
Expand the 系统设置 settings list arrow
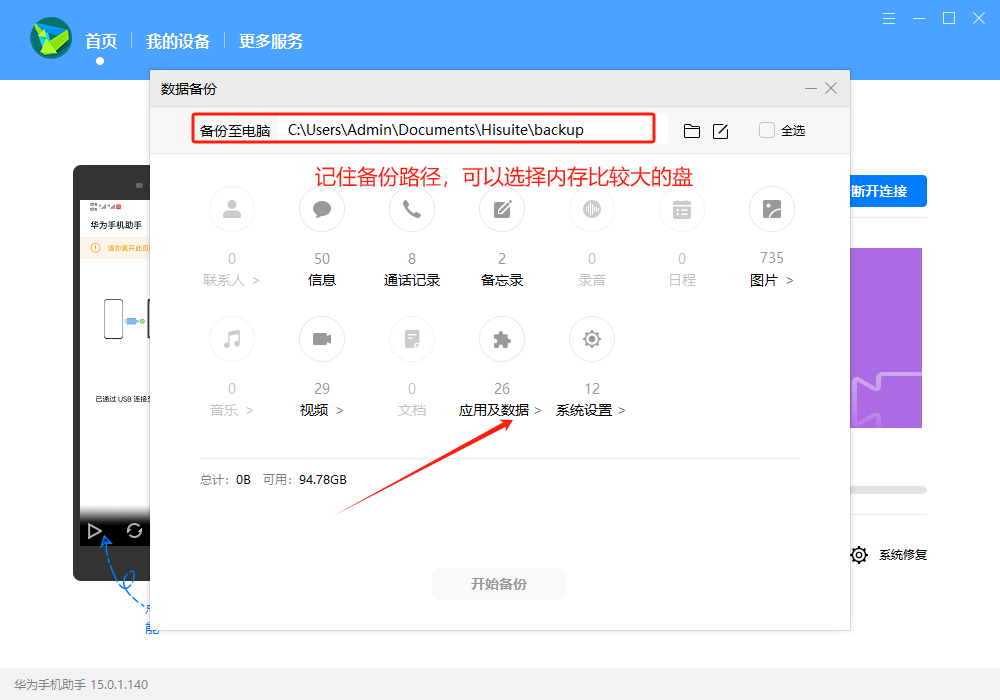pos(622,411)
